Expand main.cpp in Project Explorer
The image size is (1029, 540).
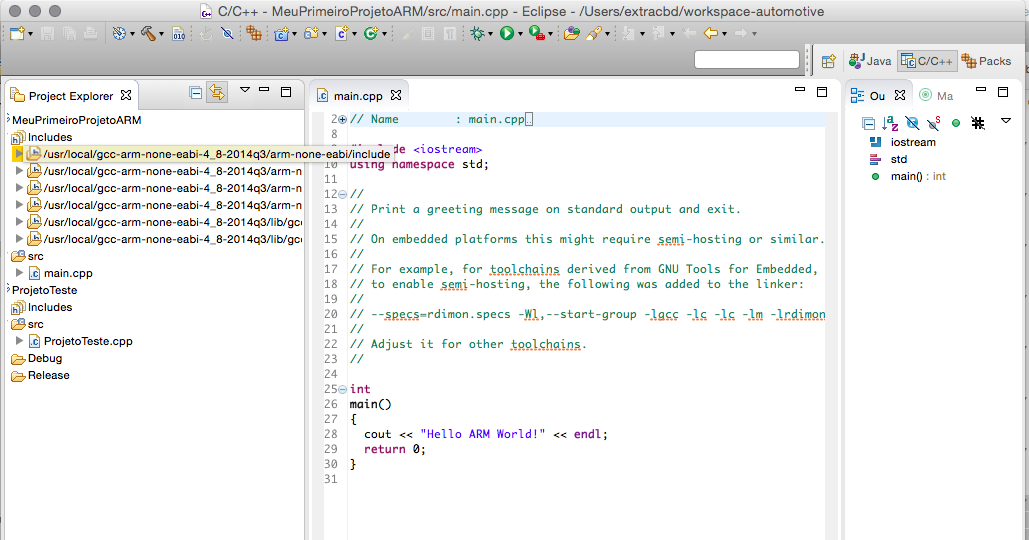pos(19,273)
